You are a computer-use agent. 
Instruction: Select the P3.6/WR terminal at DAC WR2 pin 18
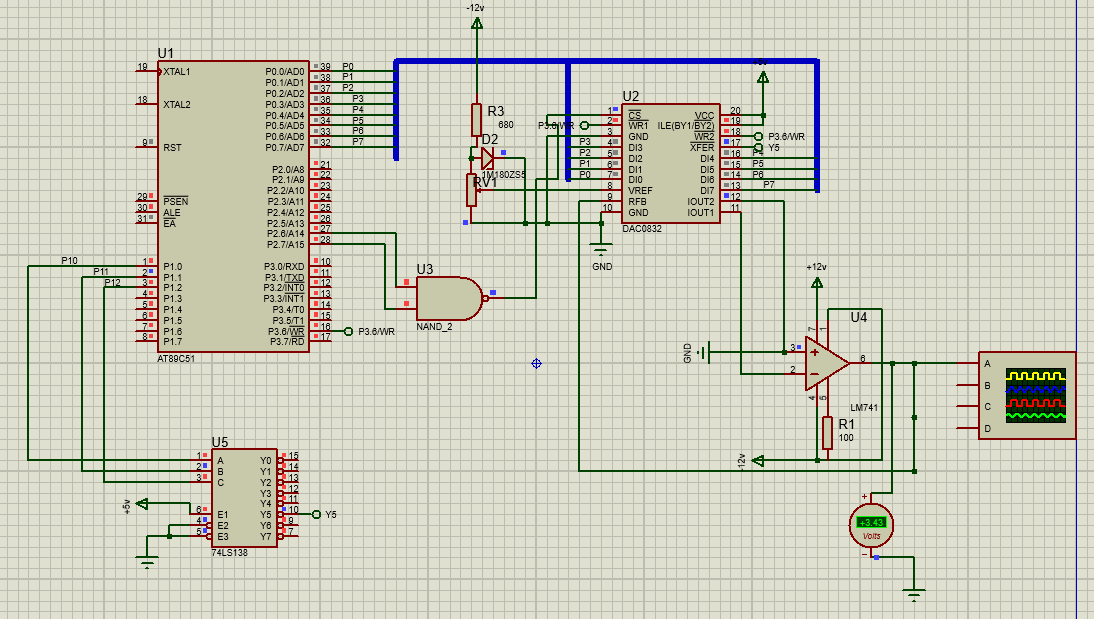click(758, 136)
